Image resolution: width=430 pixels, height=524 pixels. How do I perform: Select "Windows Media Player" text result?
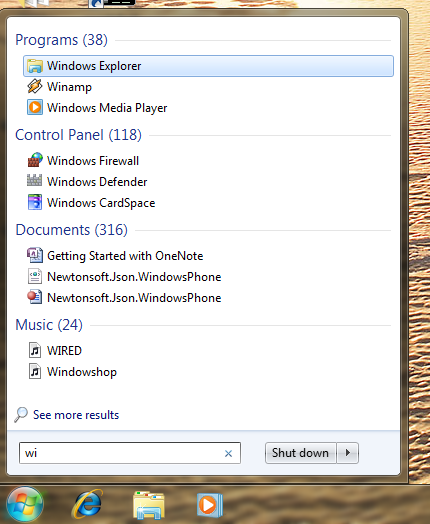tap(107, 108)
